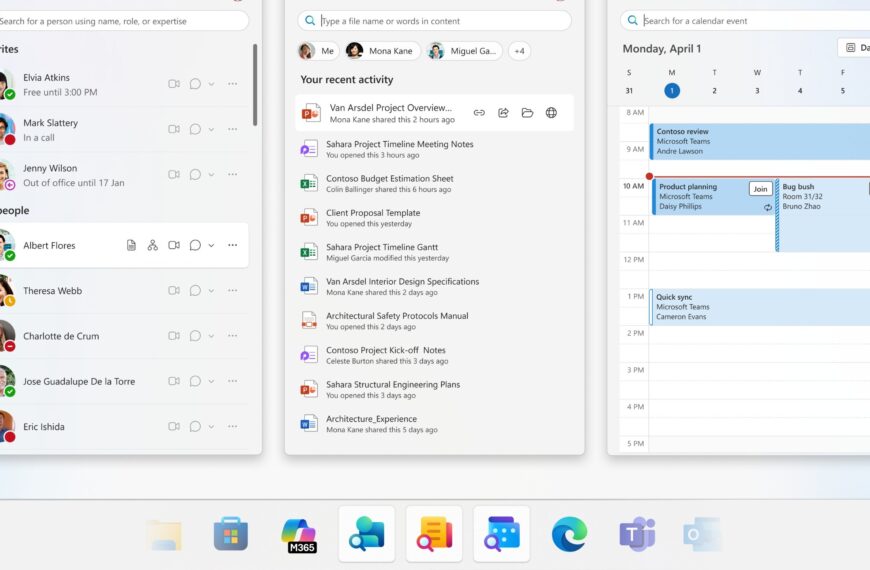Open Sahara Project Timeline Meeting Notes
The height and width of the screenshot is (570, 870).
click(434, 149)
